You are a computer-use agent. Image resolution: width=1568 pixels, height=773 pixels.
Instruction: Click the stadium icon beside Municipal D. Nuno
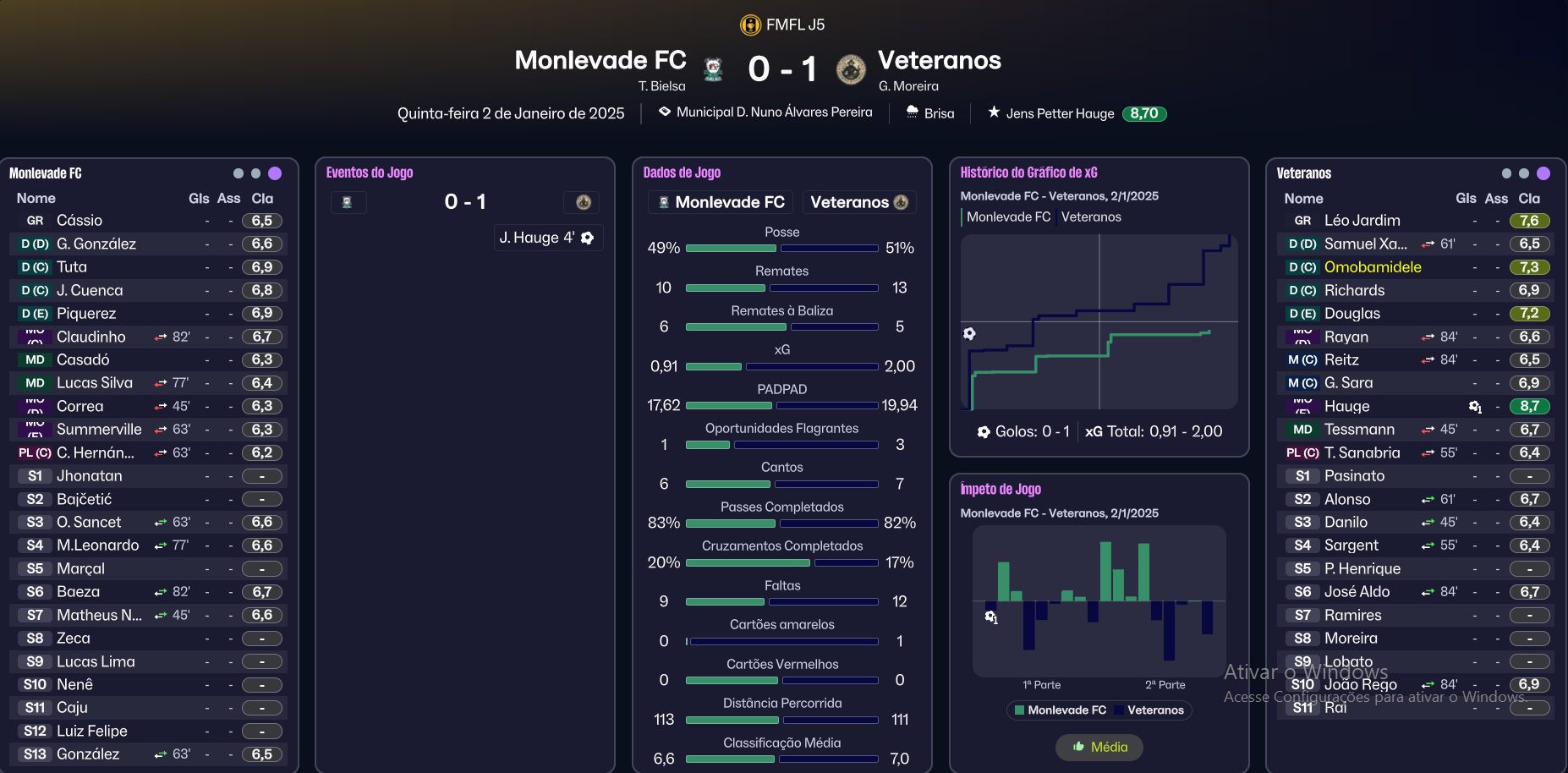click(665, 112)
